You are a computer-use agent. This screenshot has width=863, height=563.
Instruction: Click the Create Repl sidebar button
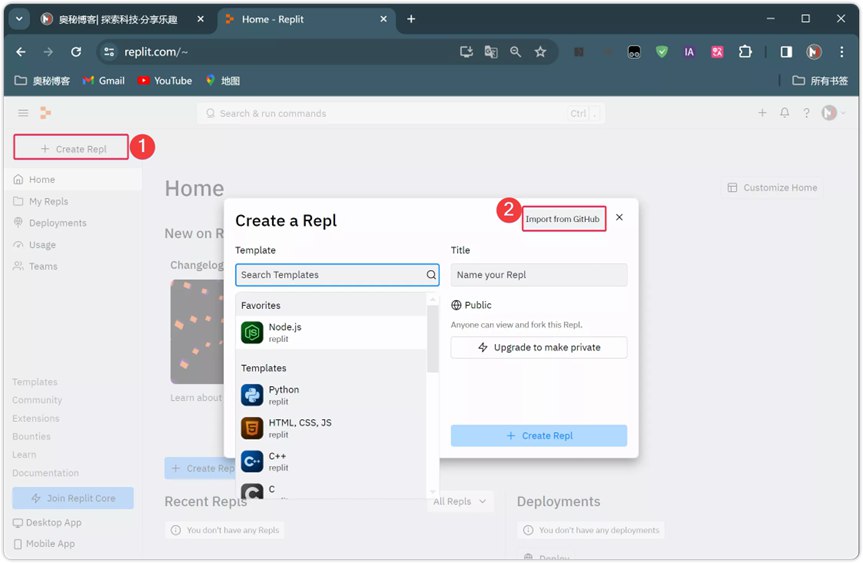72,149
